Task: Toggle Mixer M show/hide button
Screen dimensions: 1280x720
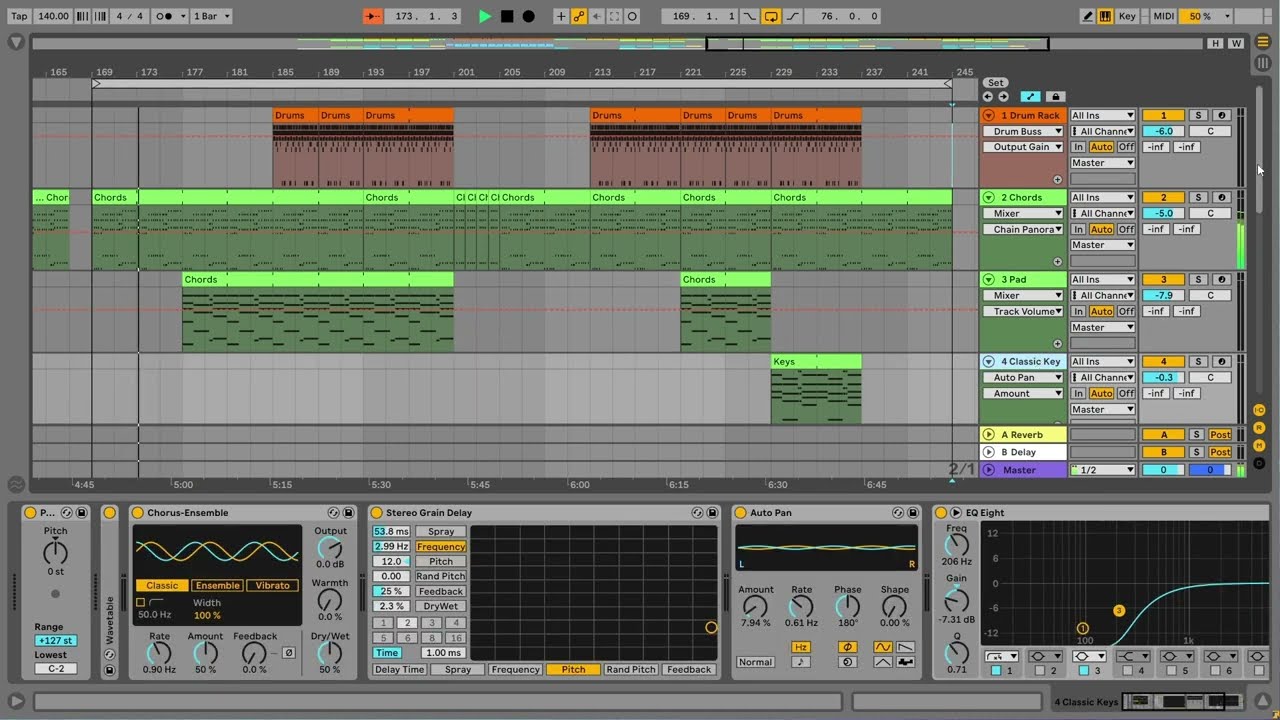Action: point(1259,445)
